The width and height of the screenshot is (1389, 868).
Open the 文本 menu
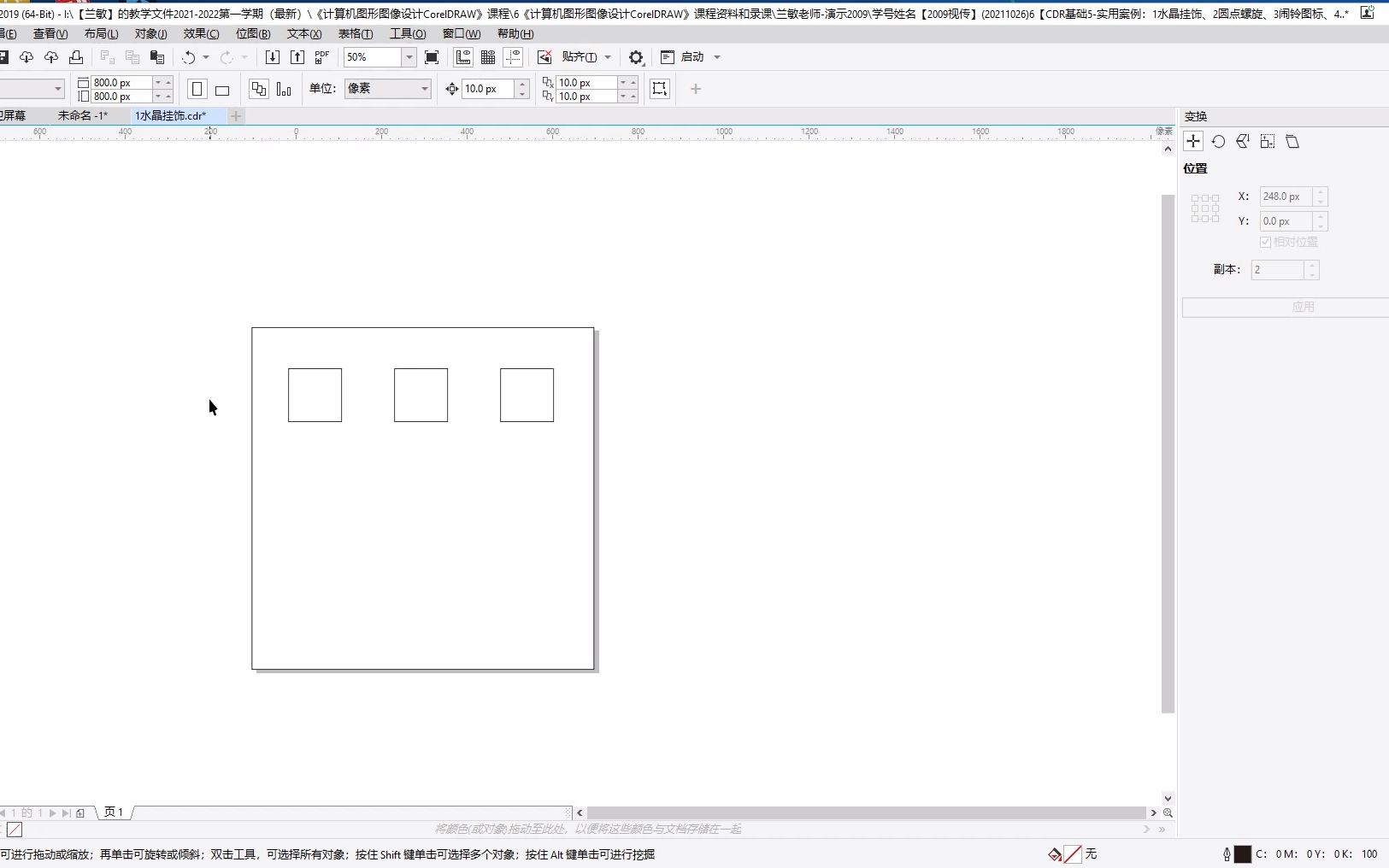pyautogui.click(x=304, y=33)
